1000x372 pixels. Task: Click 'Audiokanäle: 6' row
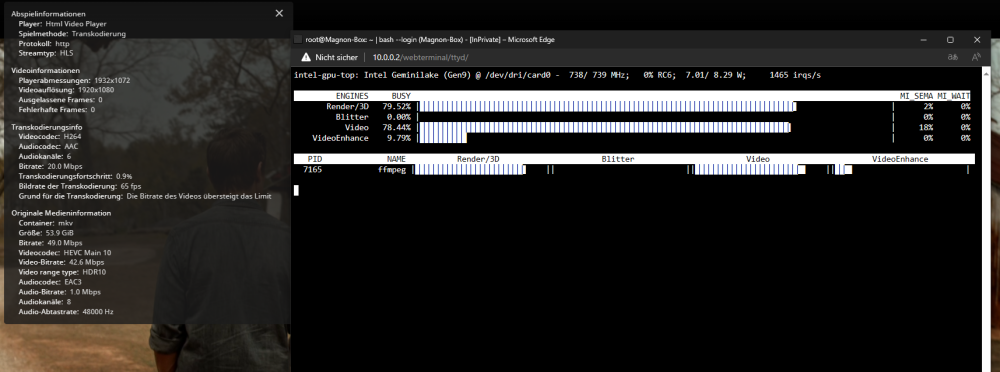coord(45,156)
